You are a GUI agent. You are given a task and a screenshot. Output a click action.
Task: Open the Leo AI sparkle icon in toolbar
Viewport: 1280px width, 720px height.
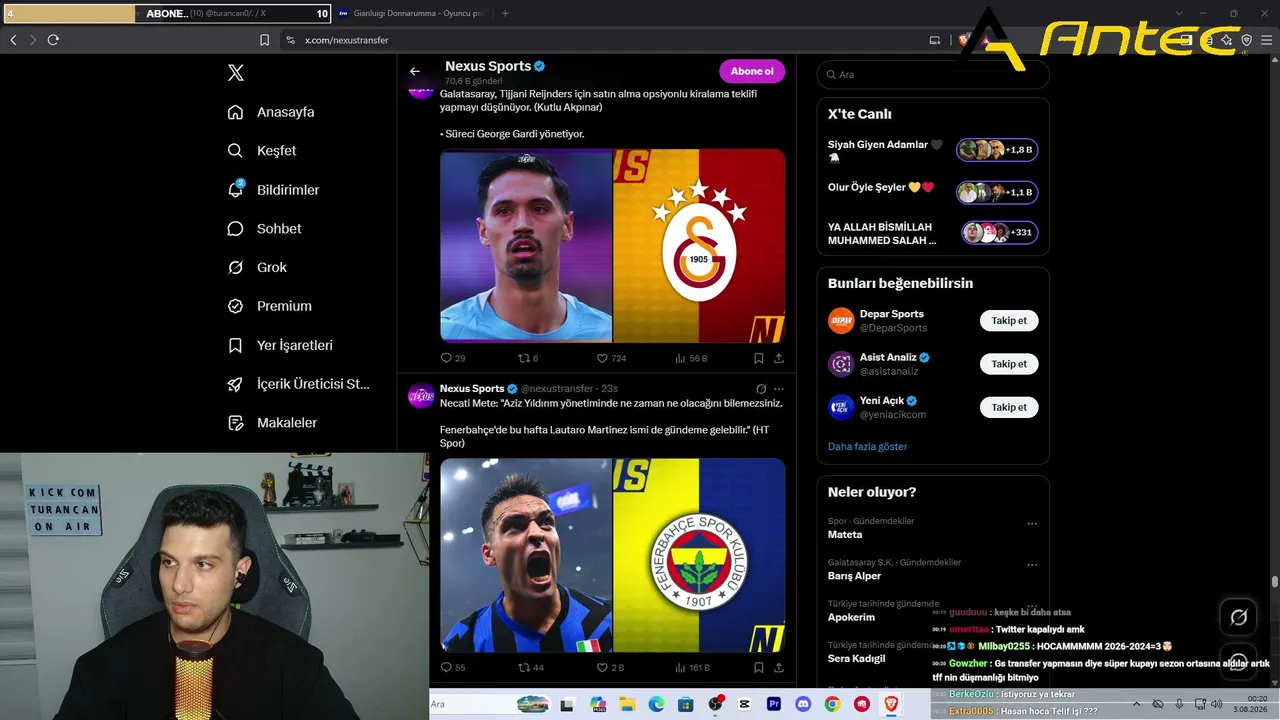(x=1226, y=40)
